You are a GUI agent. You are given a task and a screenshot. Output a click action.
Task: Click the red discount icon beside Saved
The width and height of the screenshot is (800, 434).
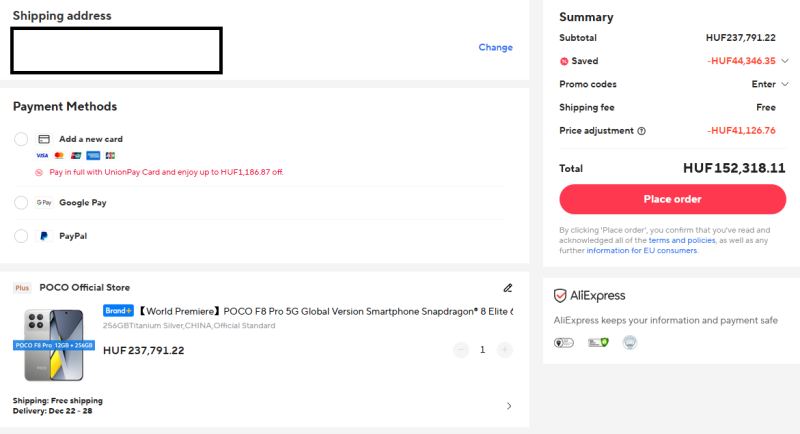tap(564, 61)
